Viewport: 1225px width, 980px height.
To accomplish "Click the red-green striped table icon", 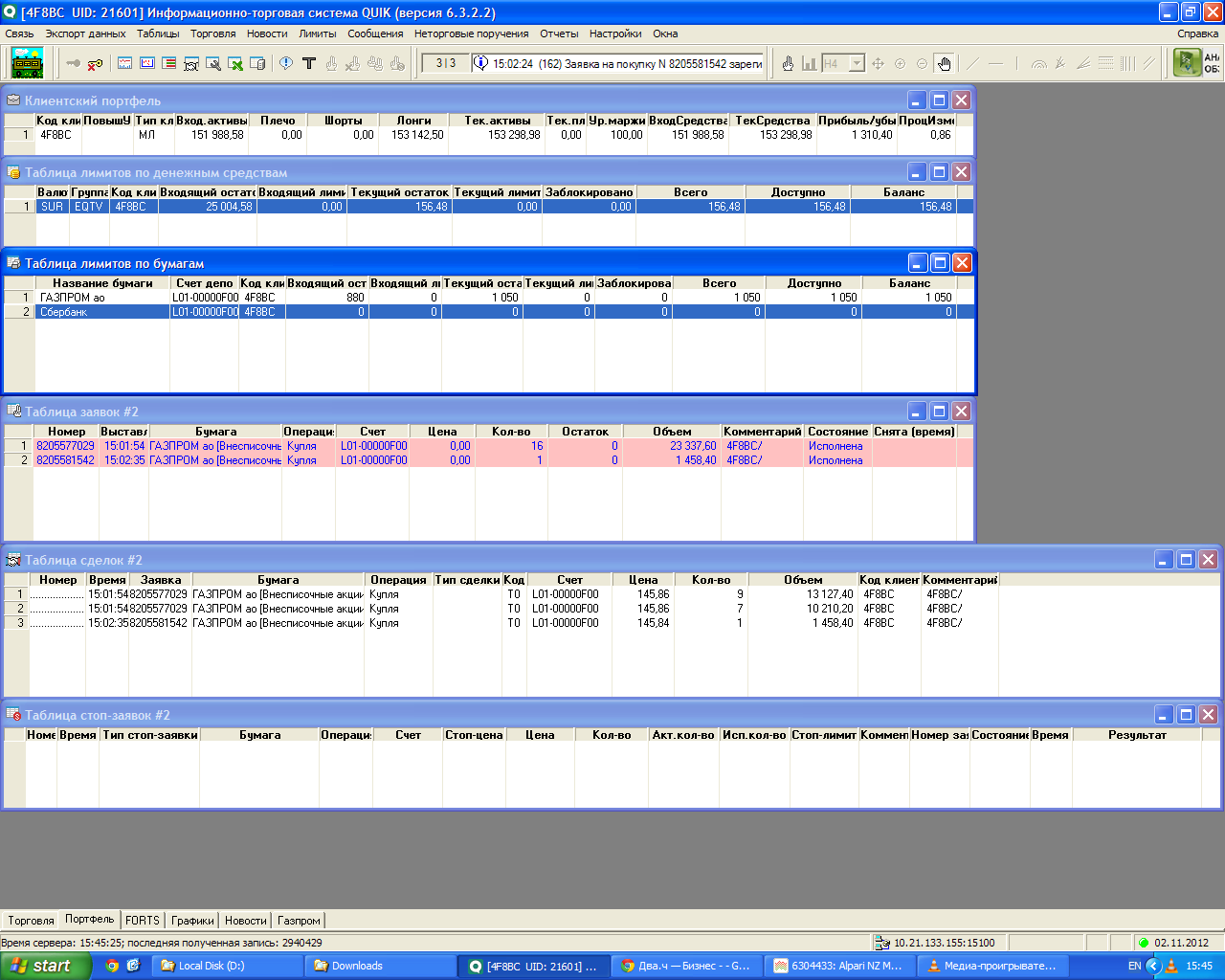I will click(x=168, y=63).
